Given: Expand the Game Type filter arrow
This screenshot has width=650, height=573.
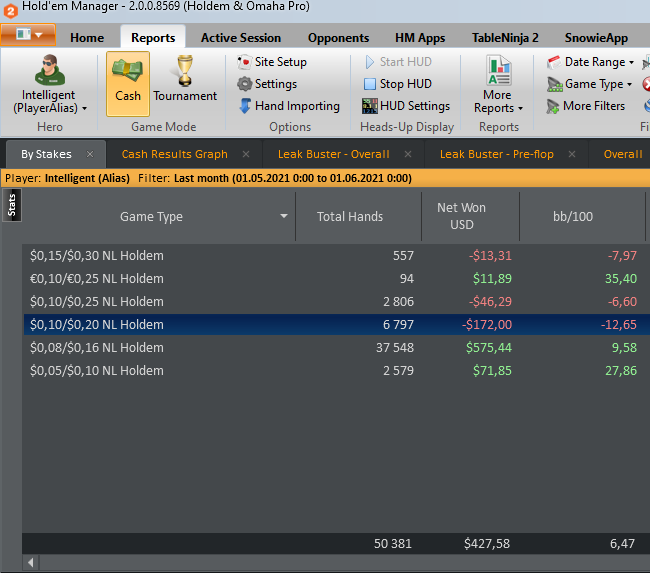Looking at the screenshot, I should point(629,85).
